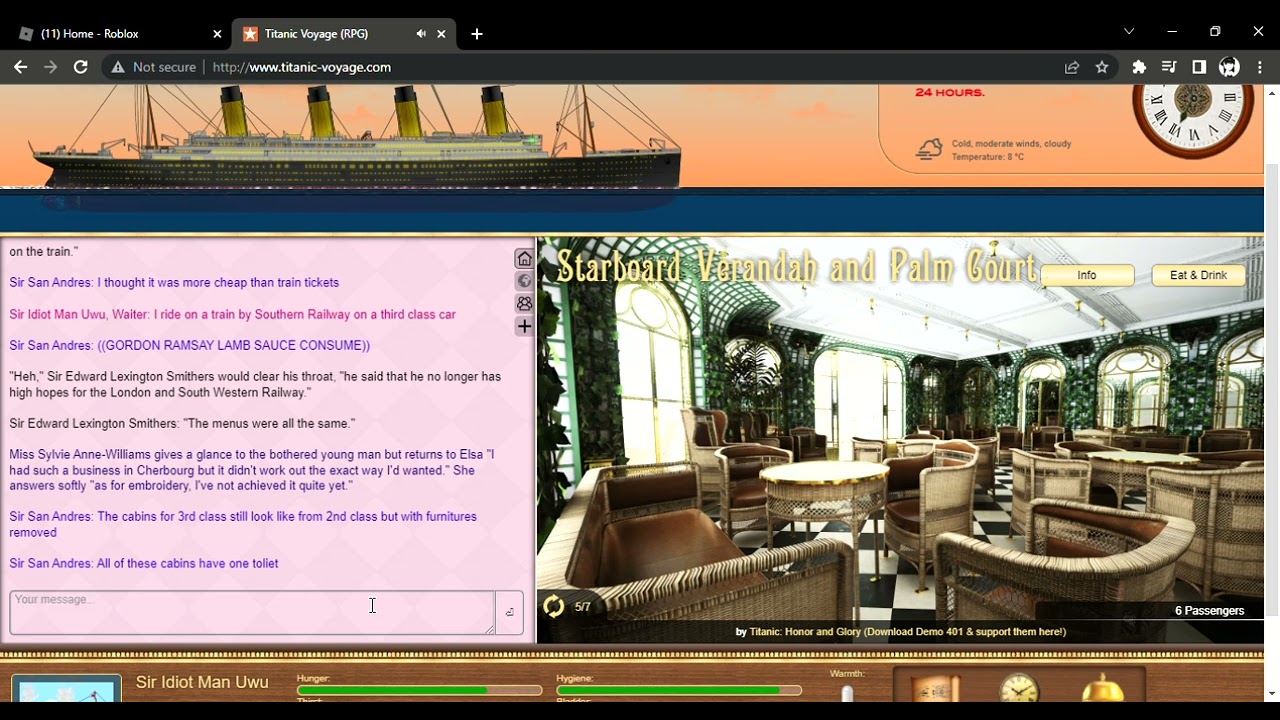Click the Temperature: 8 °C text
Image resolution: width=1280 pixels, height=720 pixels.
988,157
